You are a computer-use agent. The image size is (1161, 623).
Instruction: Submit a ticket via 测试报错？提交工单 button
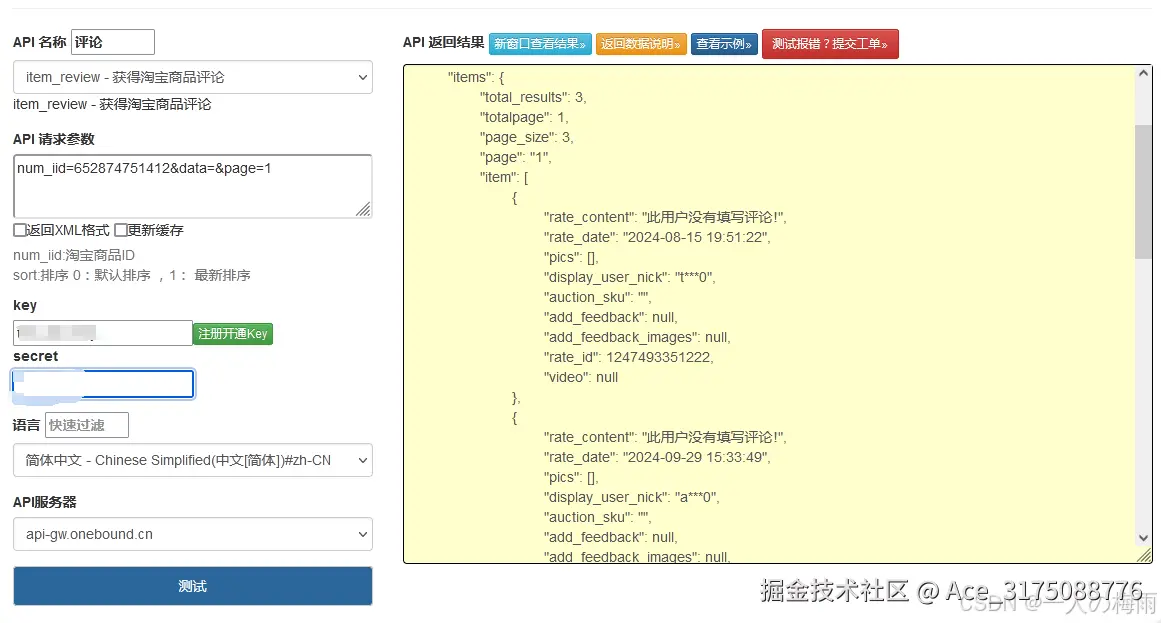(830, 44)
